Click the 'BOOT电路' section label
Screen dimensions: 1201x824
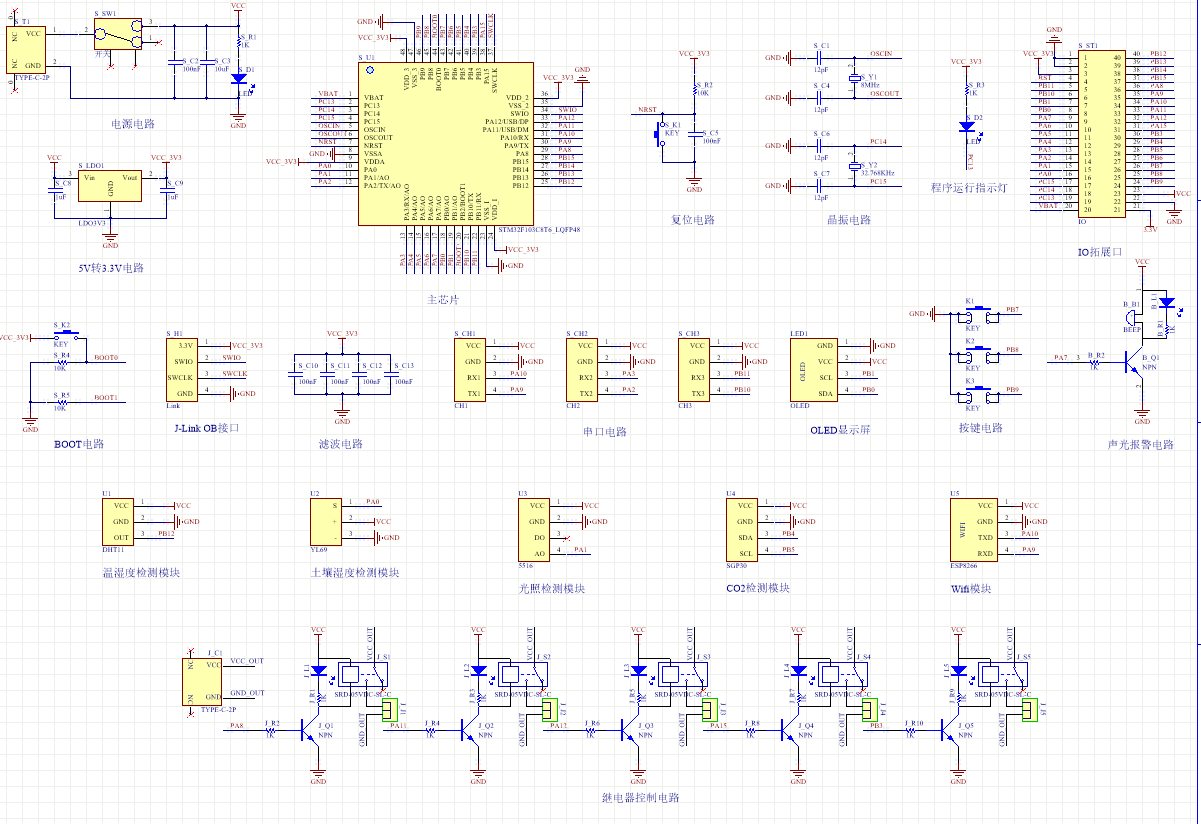(x=79, y=443)
